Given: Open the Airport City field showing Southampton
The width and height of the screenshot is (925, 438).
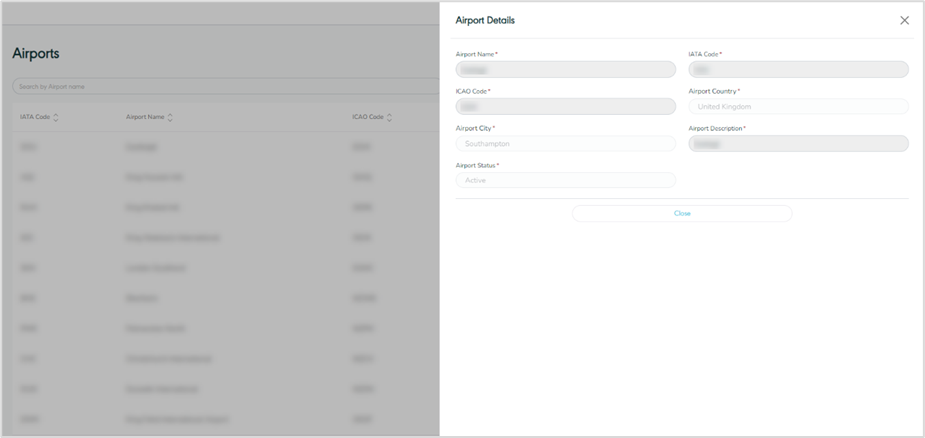Looking at the screenshot, I should click(565, 144).
